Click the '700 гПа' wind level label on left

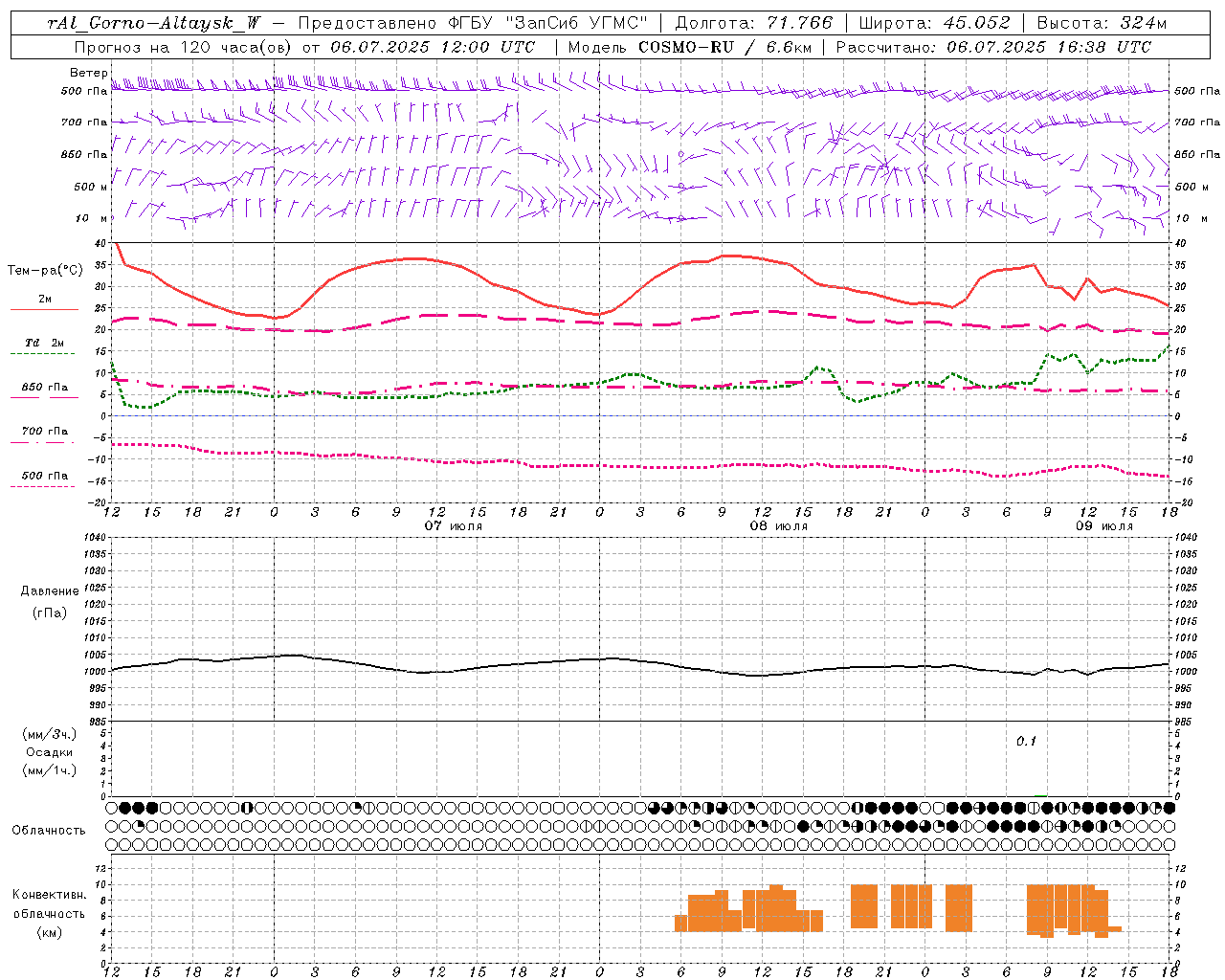[84, 122]
